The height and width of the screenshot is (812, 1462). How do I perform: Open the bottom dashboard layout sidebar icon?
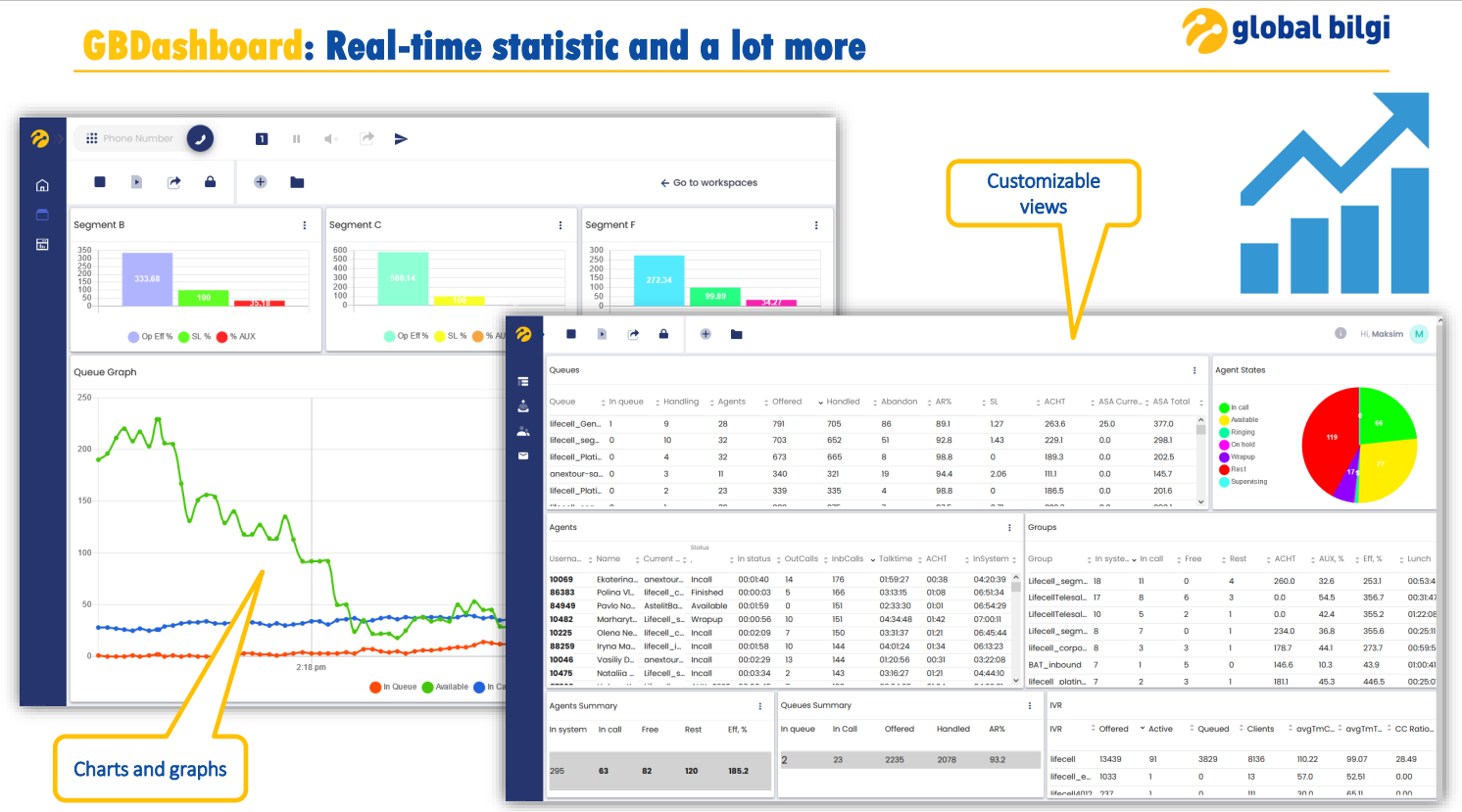(42, 244)
